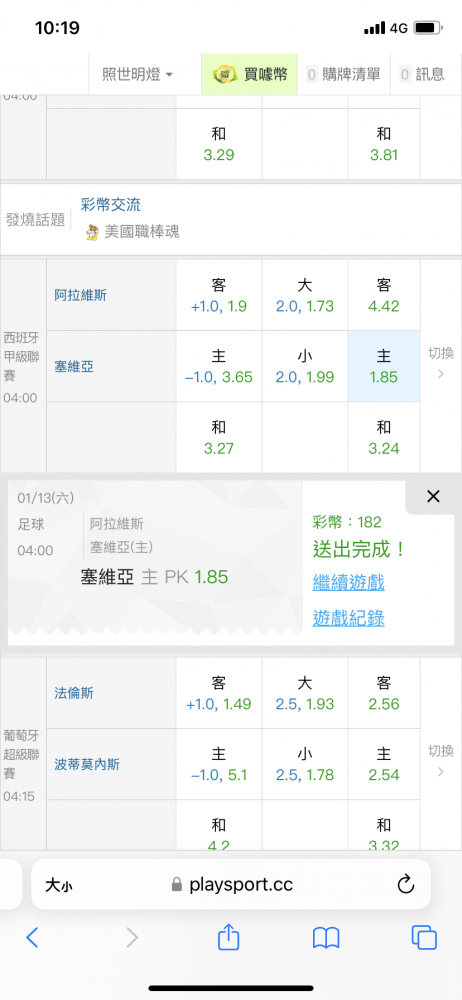Screen dimensions: 462x1000
Task: Select 大 2.5, 1.93 for 法倫斯 match
Action: (305, 693)
